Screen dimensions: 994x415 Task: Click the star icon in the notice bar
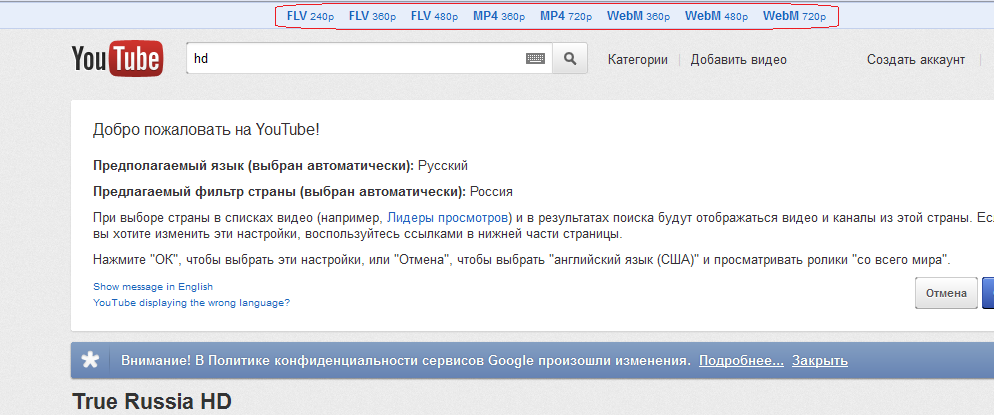90,360
